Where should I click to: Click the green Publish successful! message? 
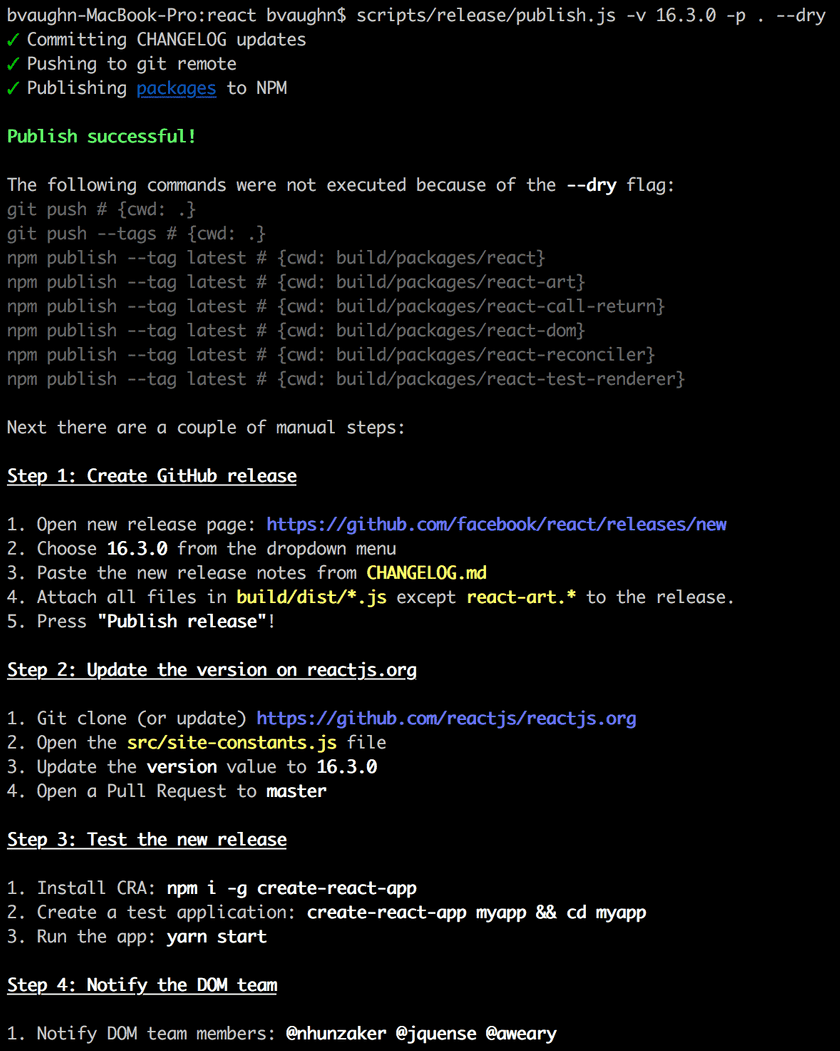pos(101,136)
